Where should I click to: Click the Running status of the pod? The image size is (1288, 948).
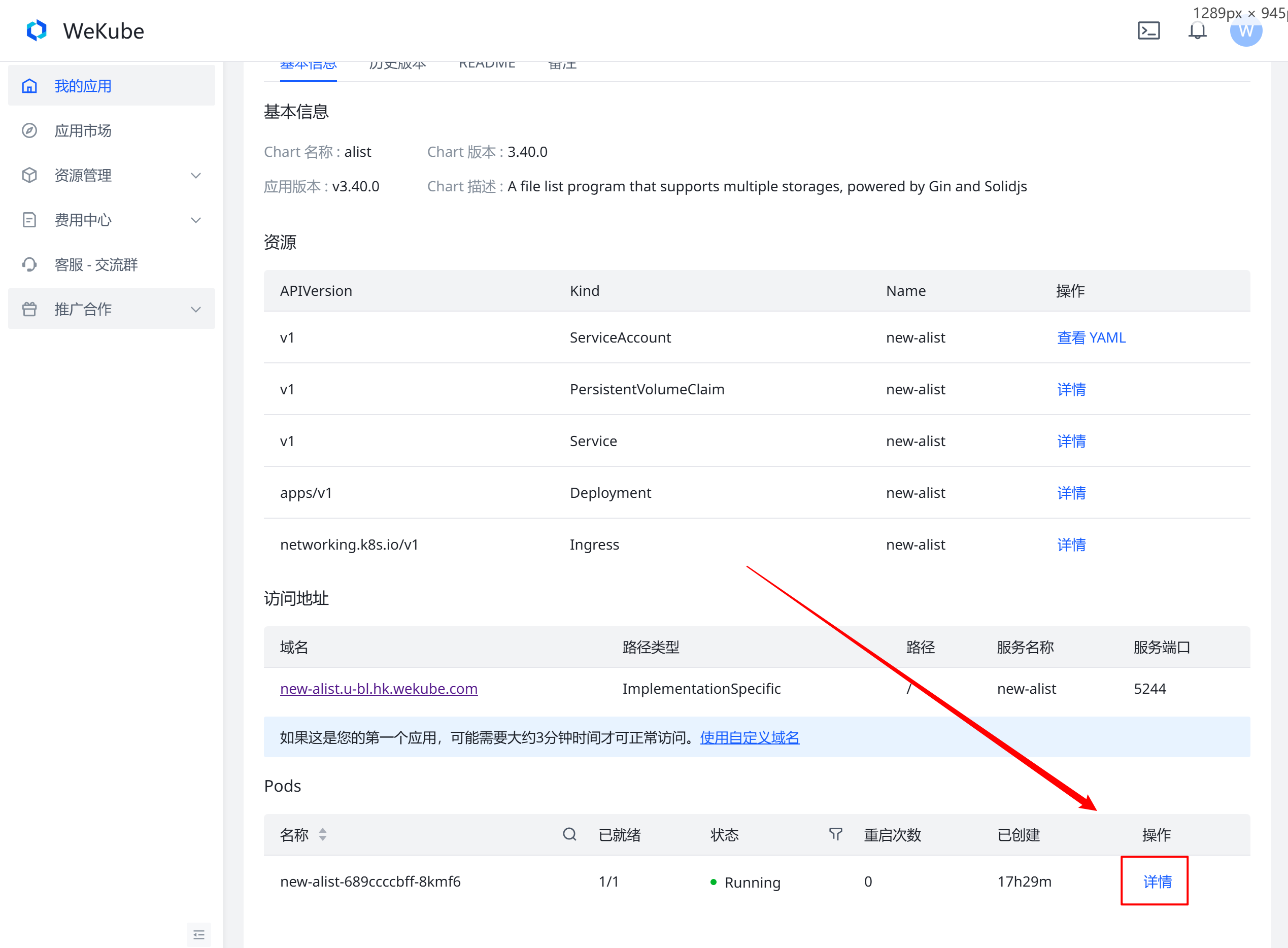tap(745, 882)
